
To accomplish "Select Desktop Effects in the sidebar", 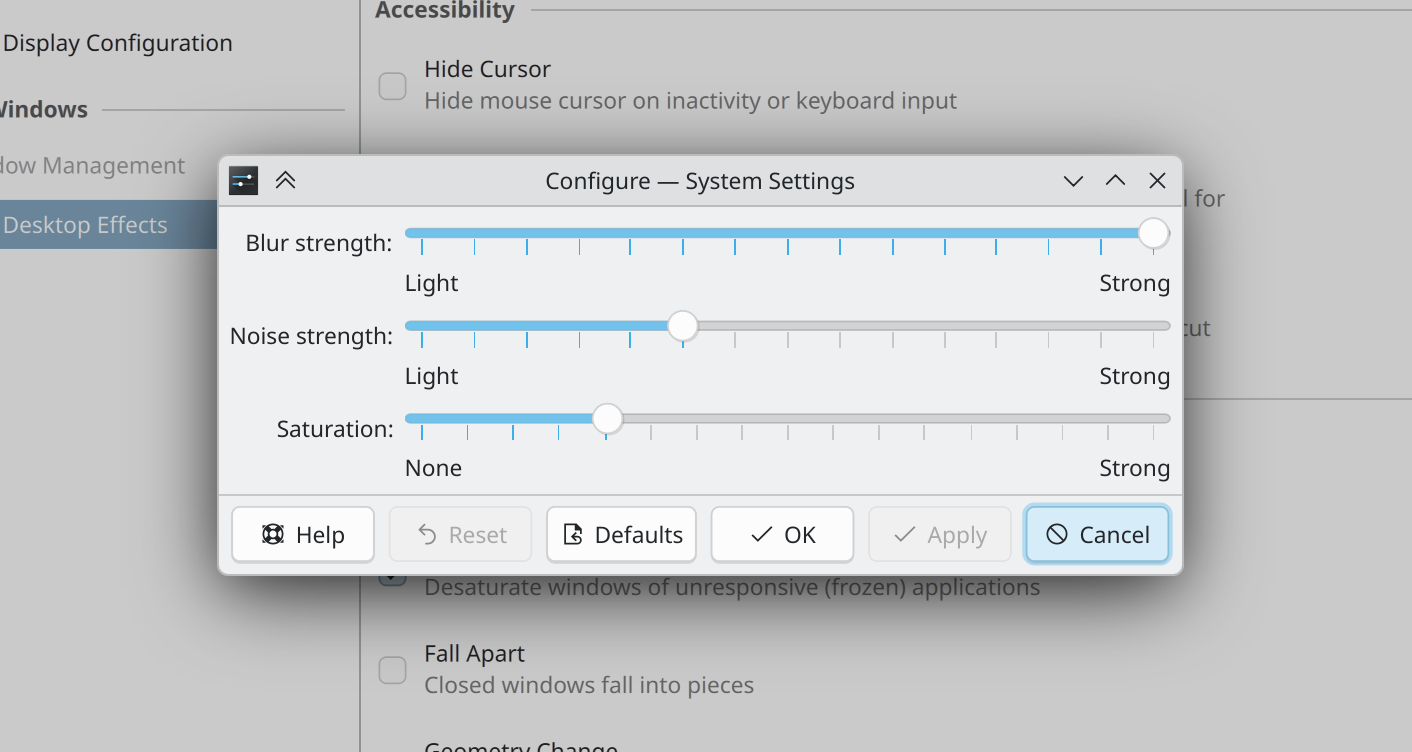I will 83,224.
